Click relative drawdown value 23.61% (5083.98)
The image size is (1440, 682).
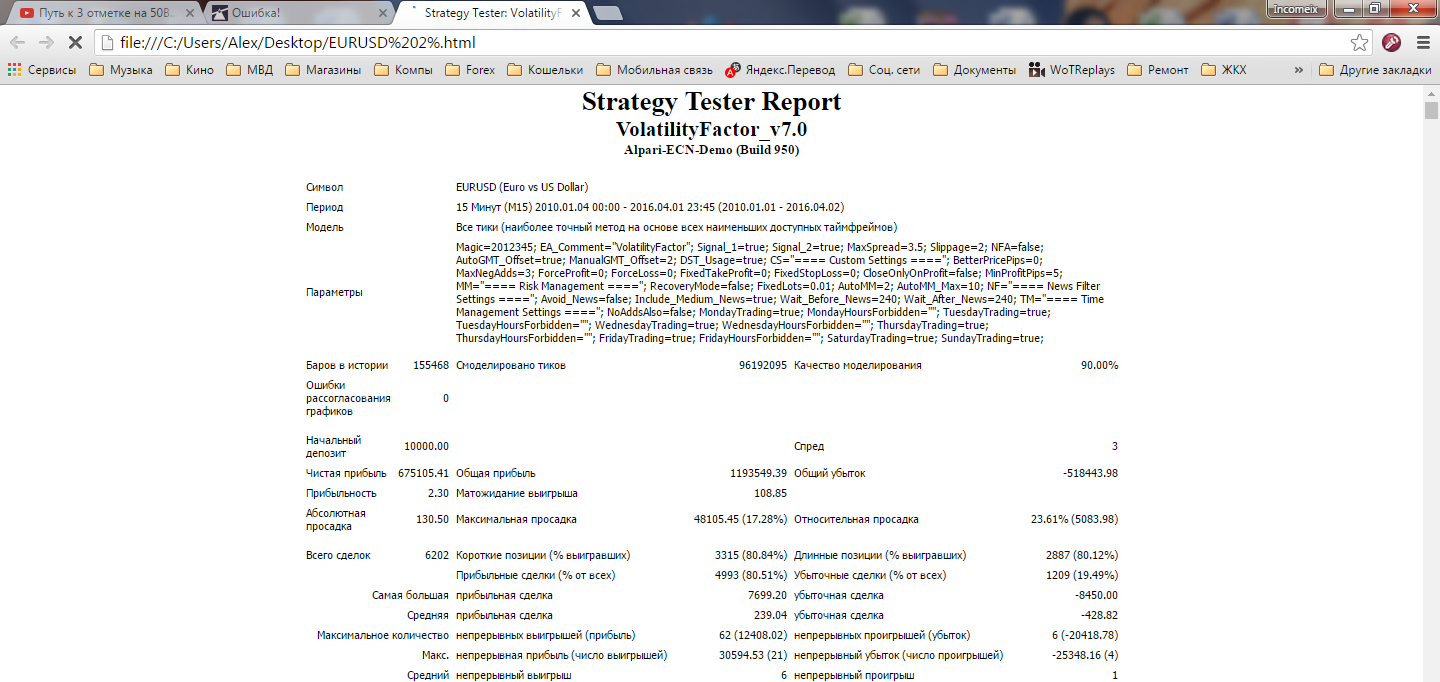pos(1074,519)
